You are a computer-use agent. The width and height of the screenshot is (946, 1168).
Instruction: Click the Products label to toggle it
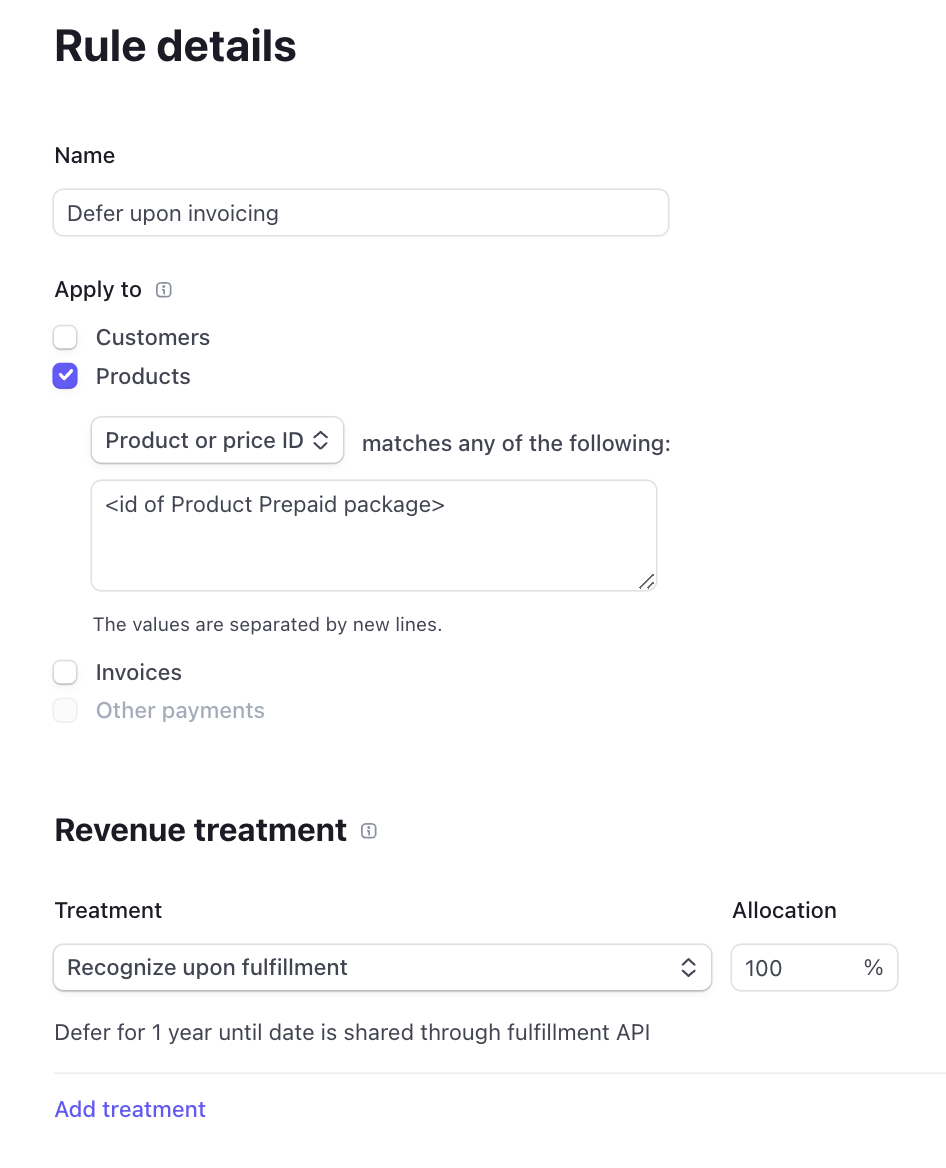pyautogui.click(x=143, y=375)
